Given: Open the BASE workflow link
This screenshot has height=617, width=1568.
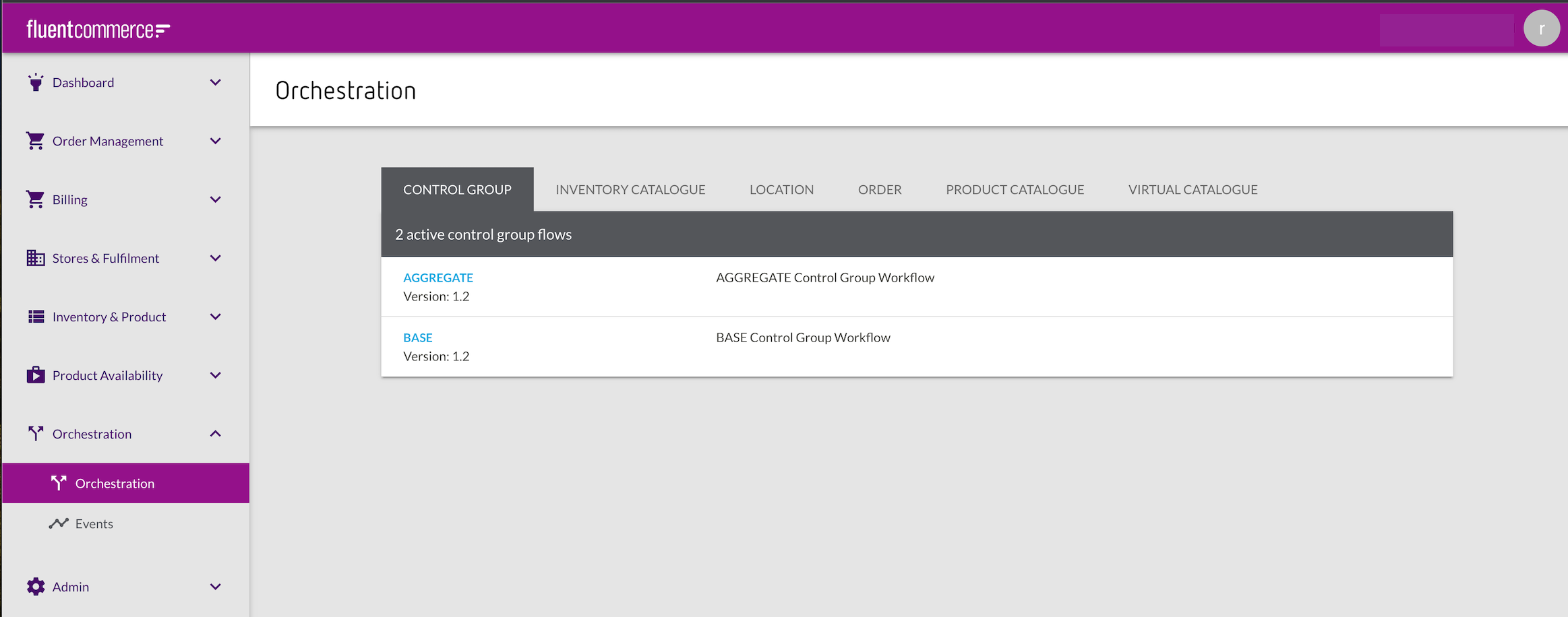Looking at the screenshot, I should (418, 337).
